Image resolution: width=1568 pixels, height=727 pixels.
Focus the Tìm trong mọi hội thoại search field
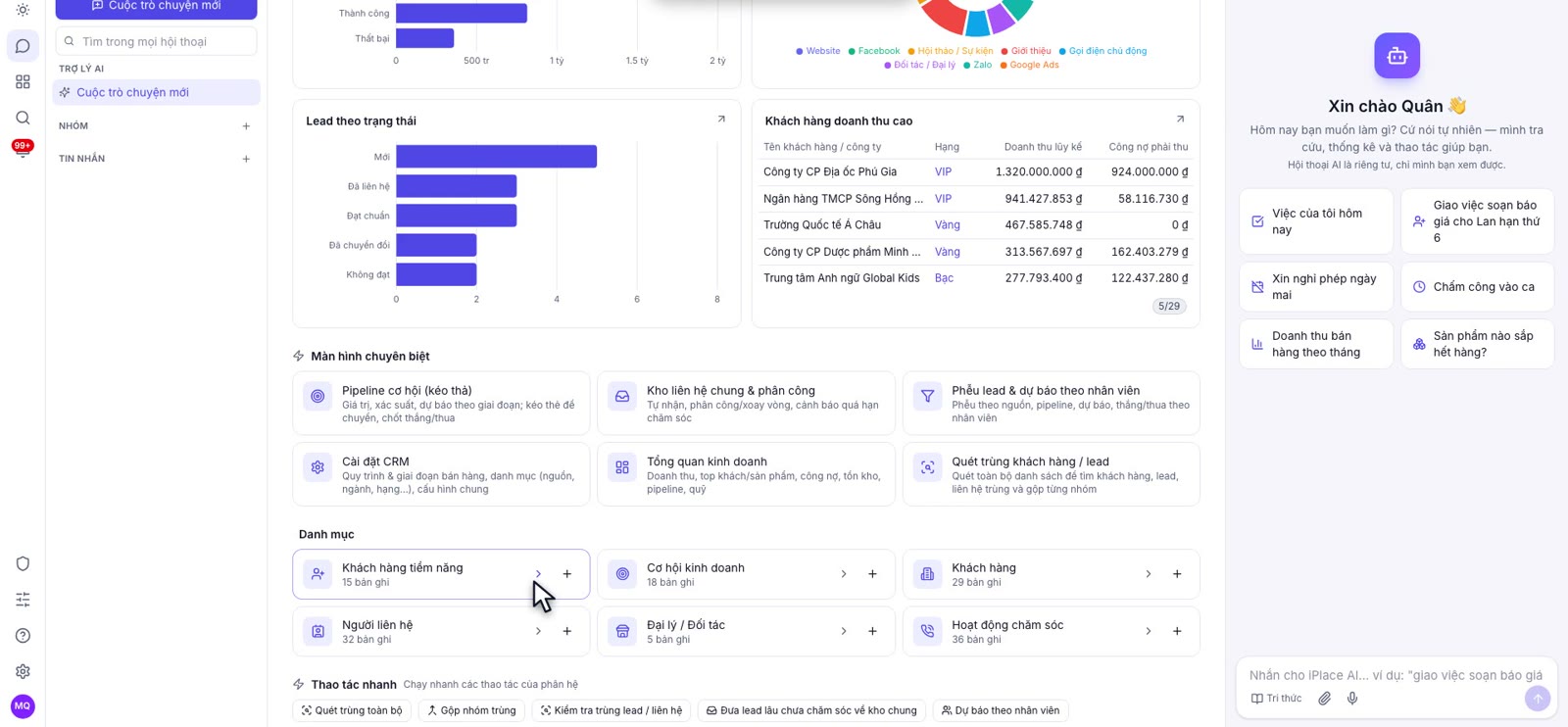(x=157, y=41)
